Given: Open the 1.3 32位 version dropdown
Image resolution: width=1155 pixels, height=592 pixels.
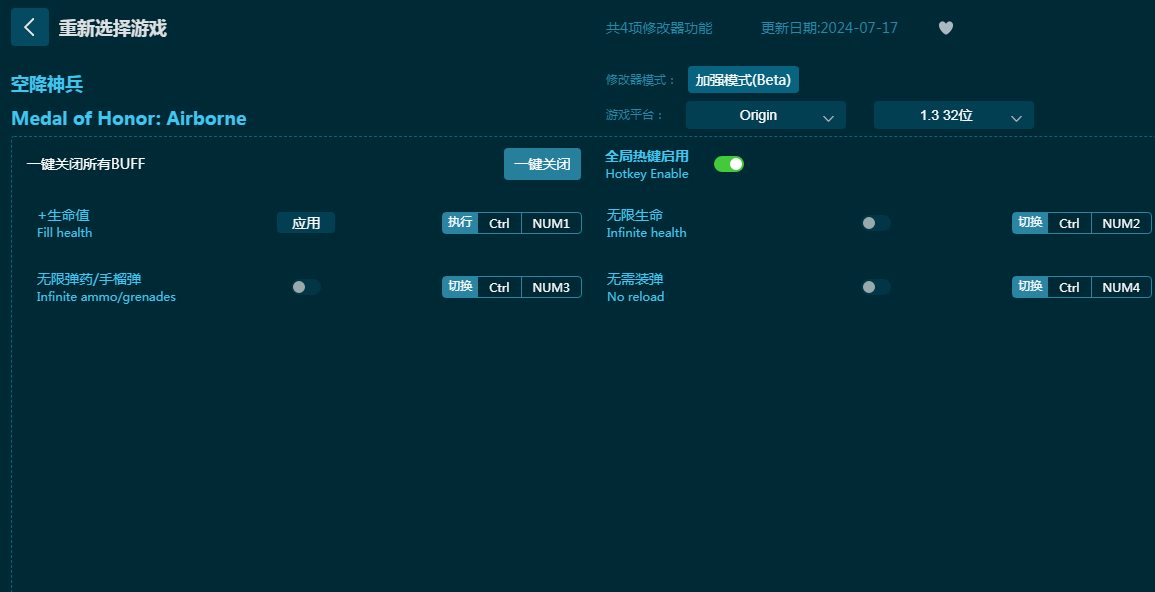Looking at the screenshot, I should (953, 116).
